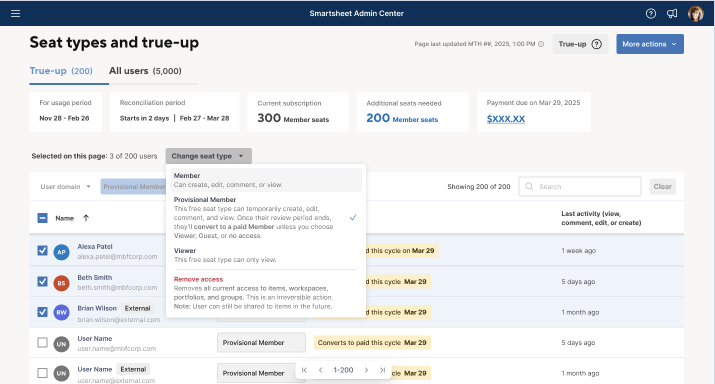Sort by Name using the up arrow
715x384 pixels.
86,218
